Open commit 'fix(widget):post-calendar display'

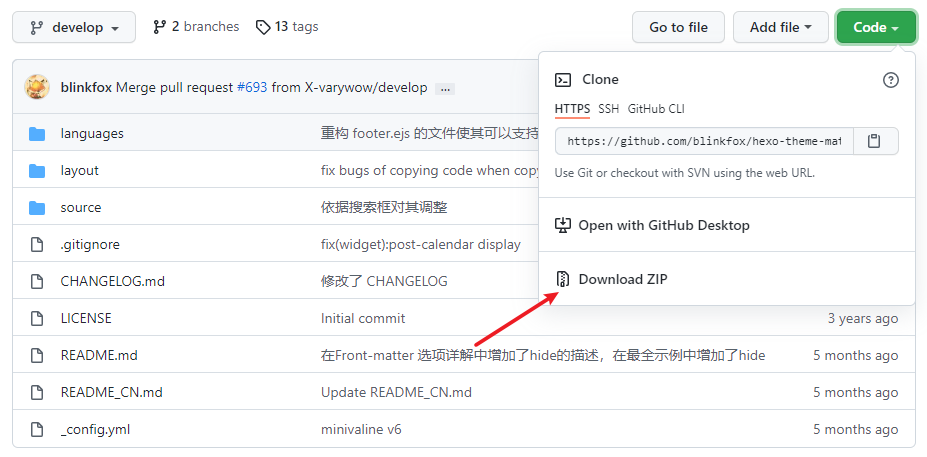421,244
